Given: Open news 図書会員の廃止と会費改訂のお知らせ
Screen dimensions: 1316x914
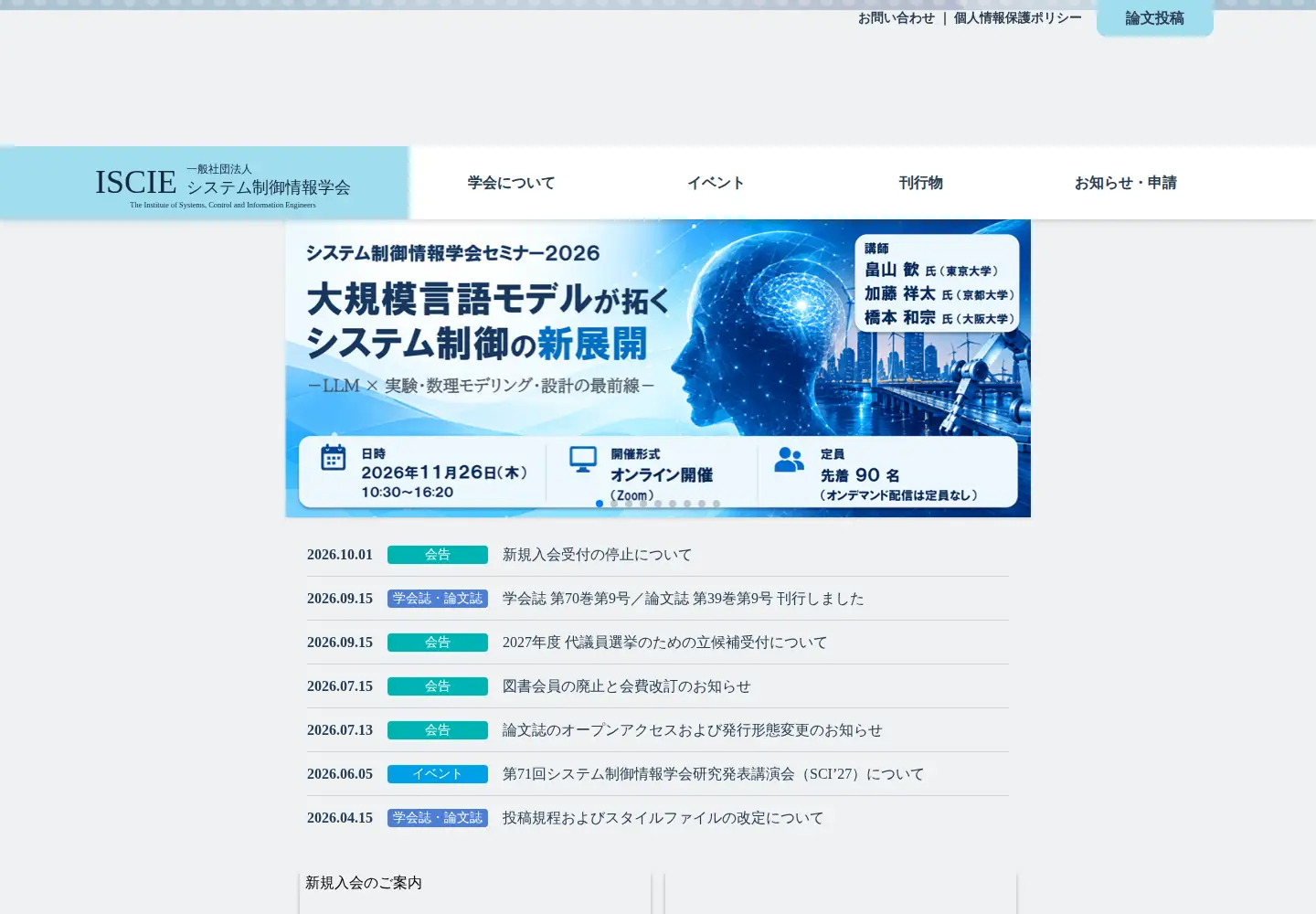Looking at the screenshot, I should (627, 686).
